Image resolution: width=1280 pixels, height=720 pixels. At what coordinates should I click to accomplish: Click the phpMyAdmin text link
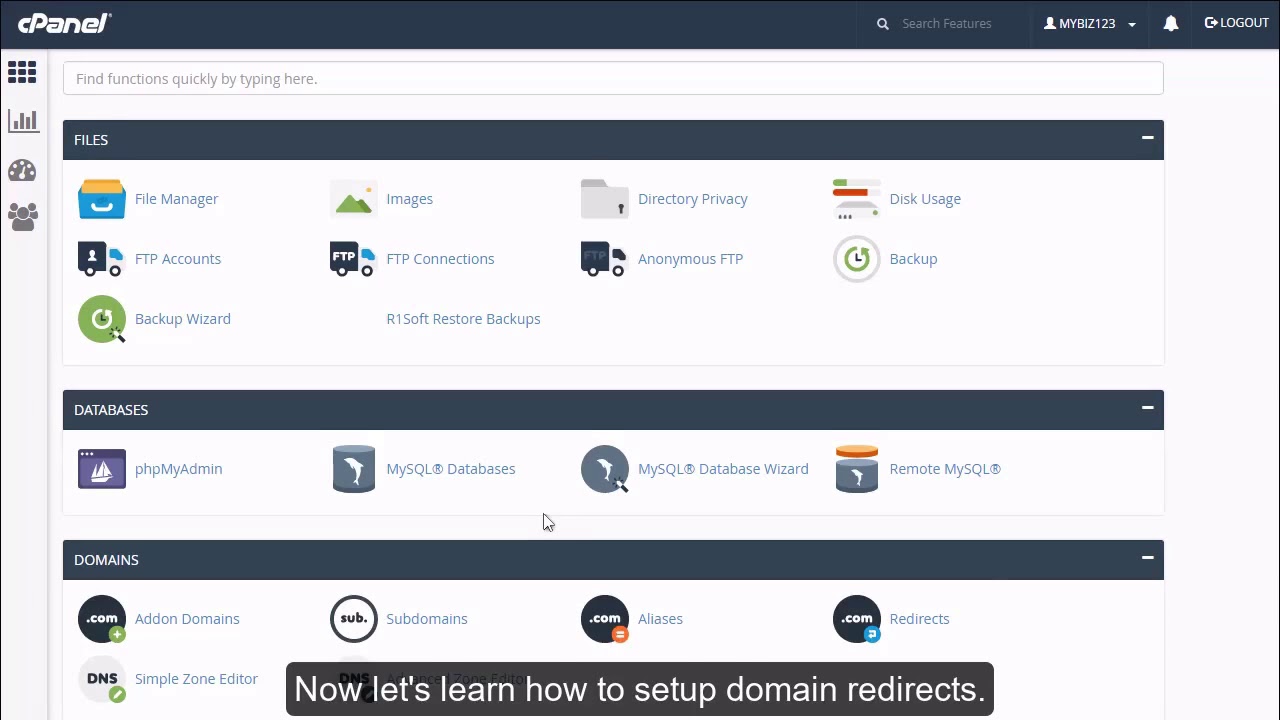[178, 469]
